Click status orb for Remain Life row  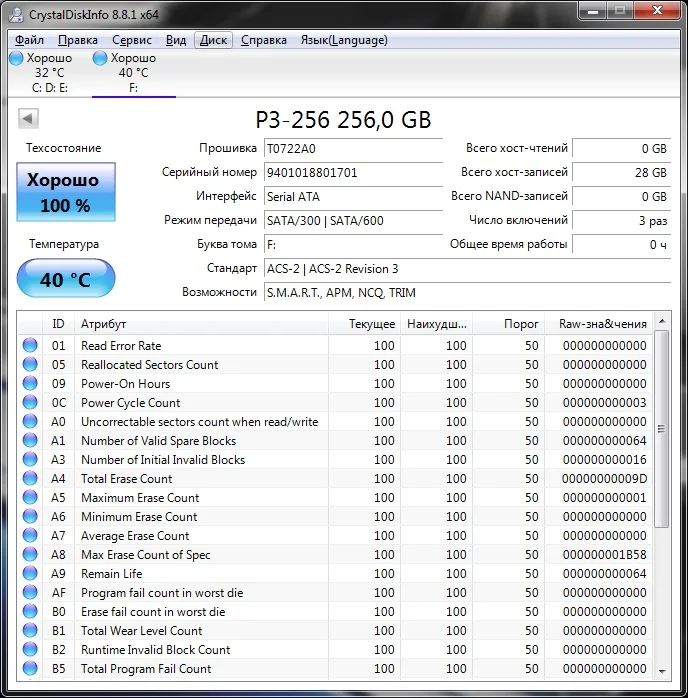pyautogui.click(x=30, y=574)
